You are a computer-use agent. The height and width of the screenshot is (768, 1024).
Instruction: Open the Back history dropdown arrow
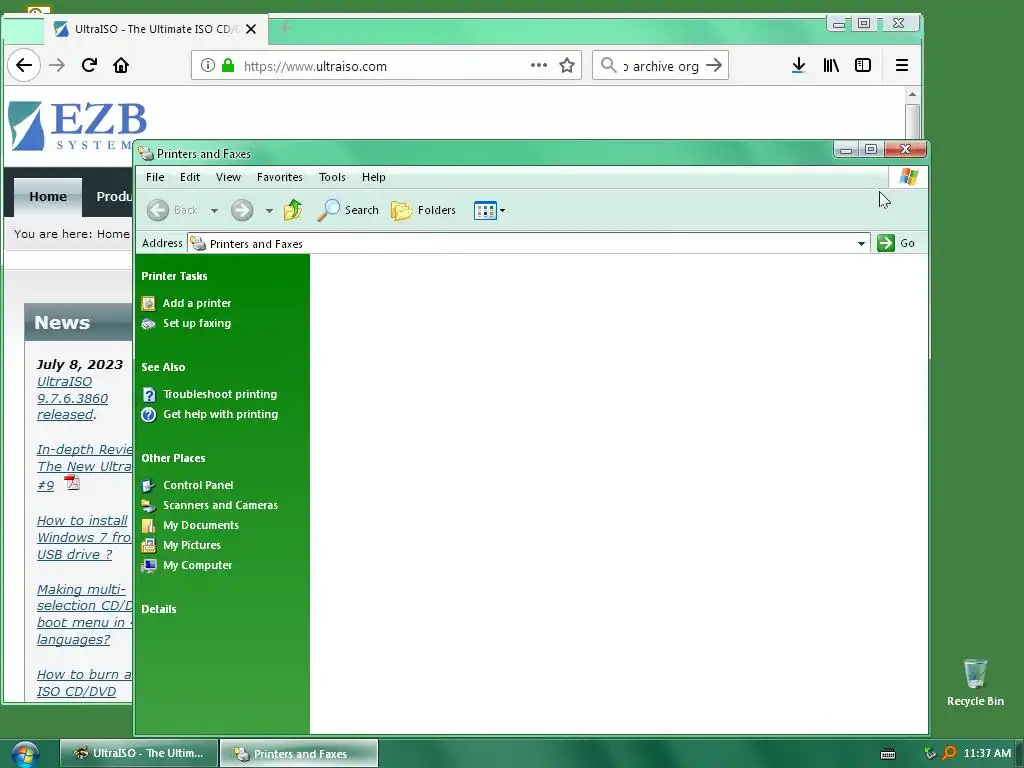click(x=214, y=211)
